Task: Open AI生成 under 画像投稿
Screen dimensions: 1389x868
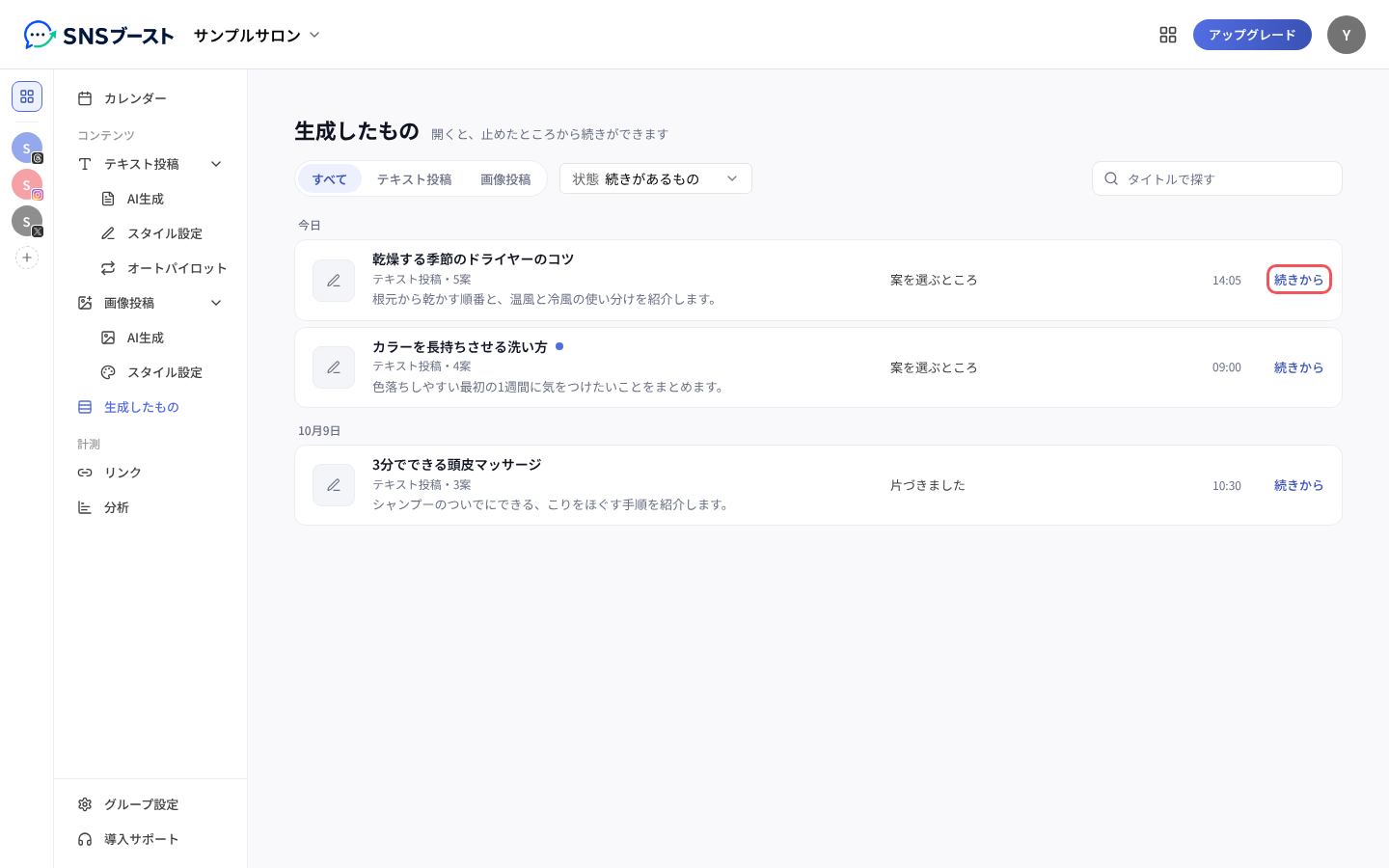Action: click(x=162, y=338)
